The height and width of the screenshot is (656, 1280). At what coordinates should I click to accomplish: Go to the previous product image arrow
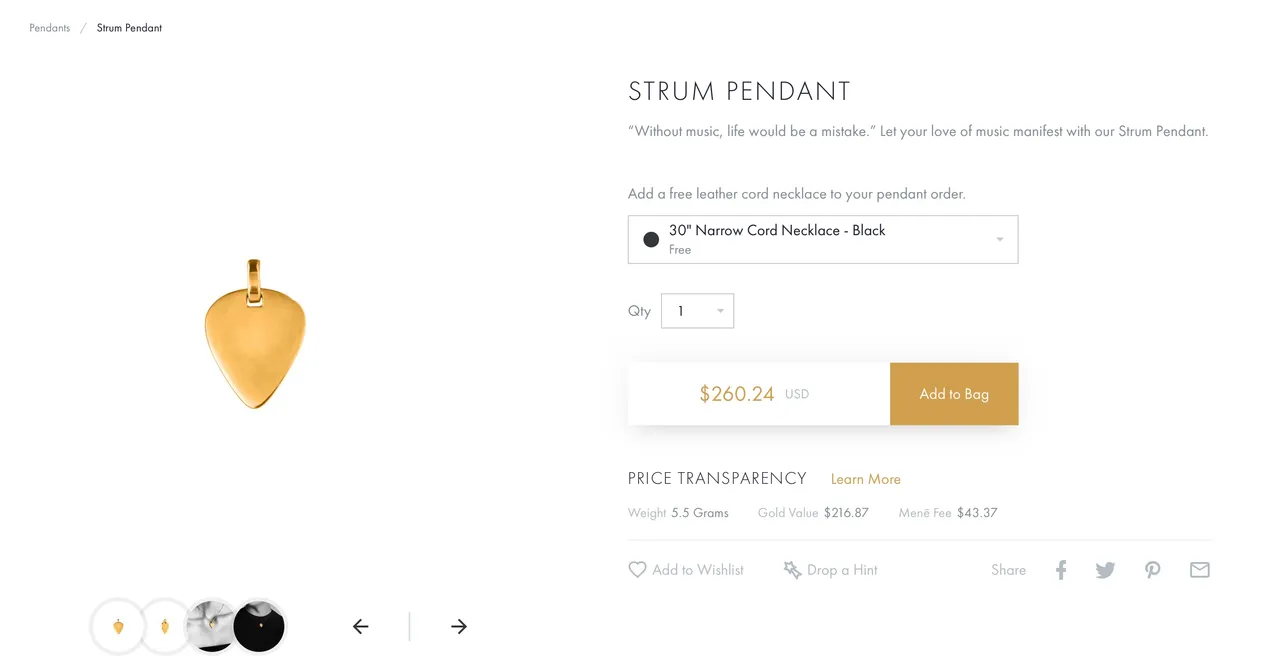[361, 627]
